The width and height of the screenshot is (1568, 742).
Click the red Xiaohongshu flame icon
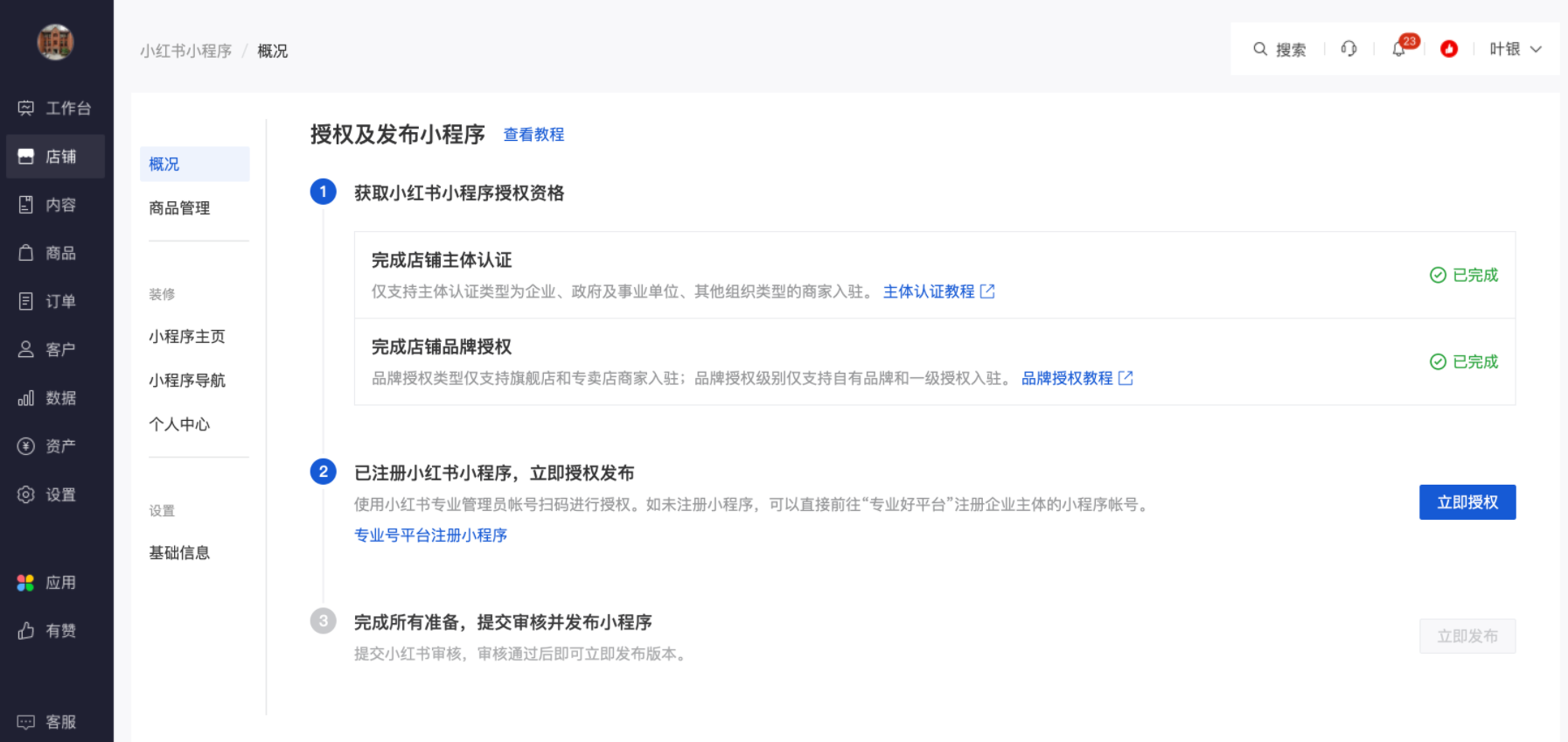point(1449,49)
